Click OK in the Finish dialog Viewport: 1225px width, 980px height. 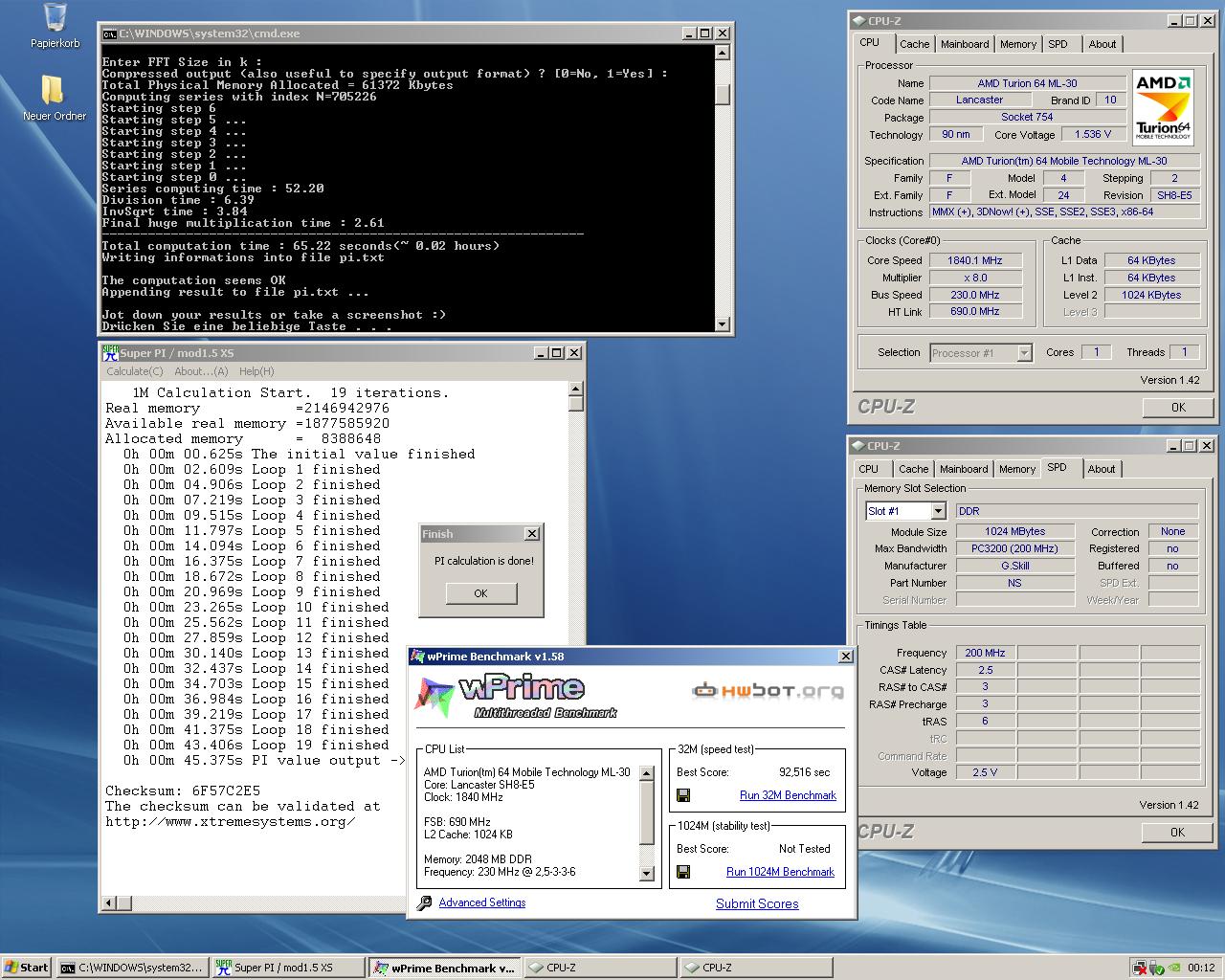pos(480,593)
